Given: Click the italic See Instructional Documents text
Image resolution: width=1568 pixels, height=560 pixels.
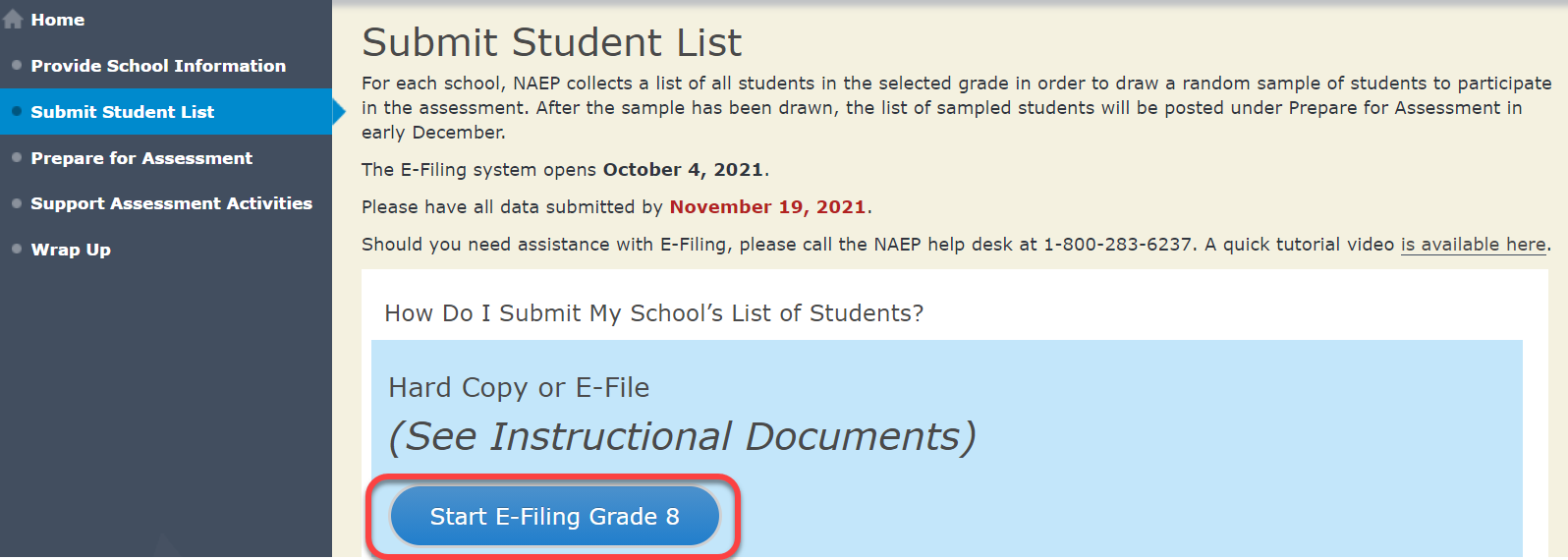Looking at the screenshot, I should click(x=682, y=436).
